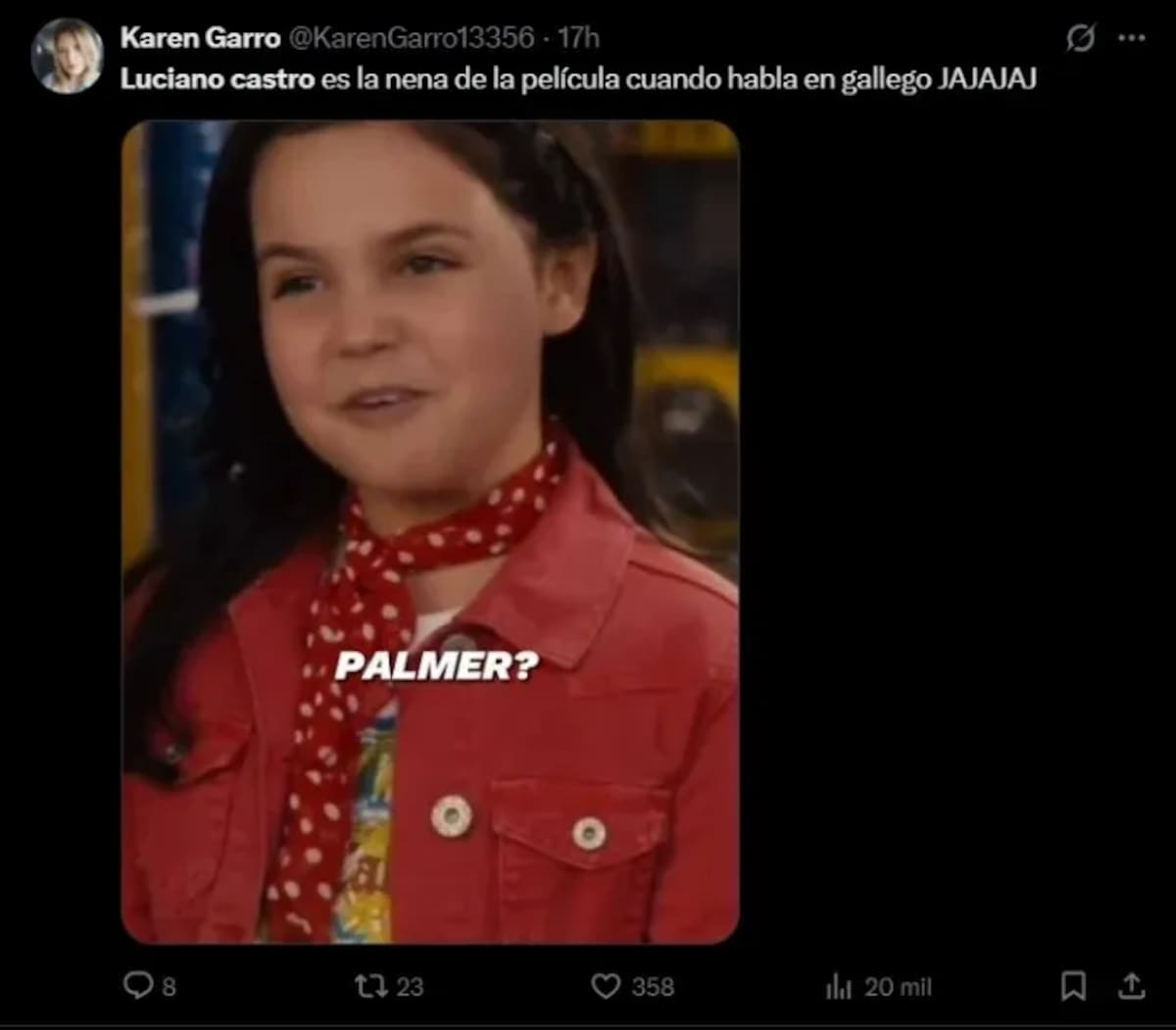Click the "PALMER?" caption on the image

[x=436, y=667]
